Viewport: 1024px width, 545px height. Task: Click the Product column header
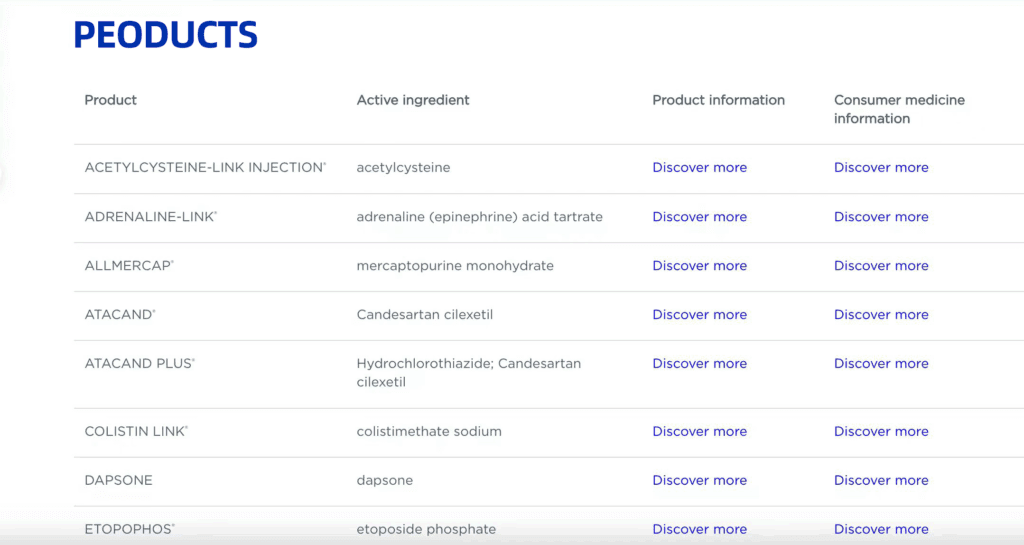click(111, 100)
